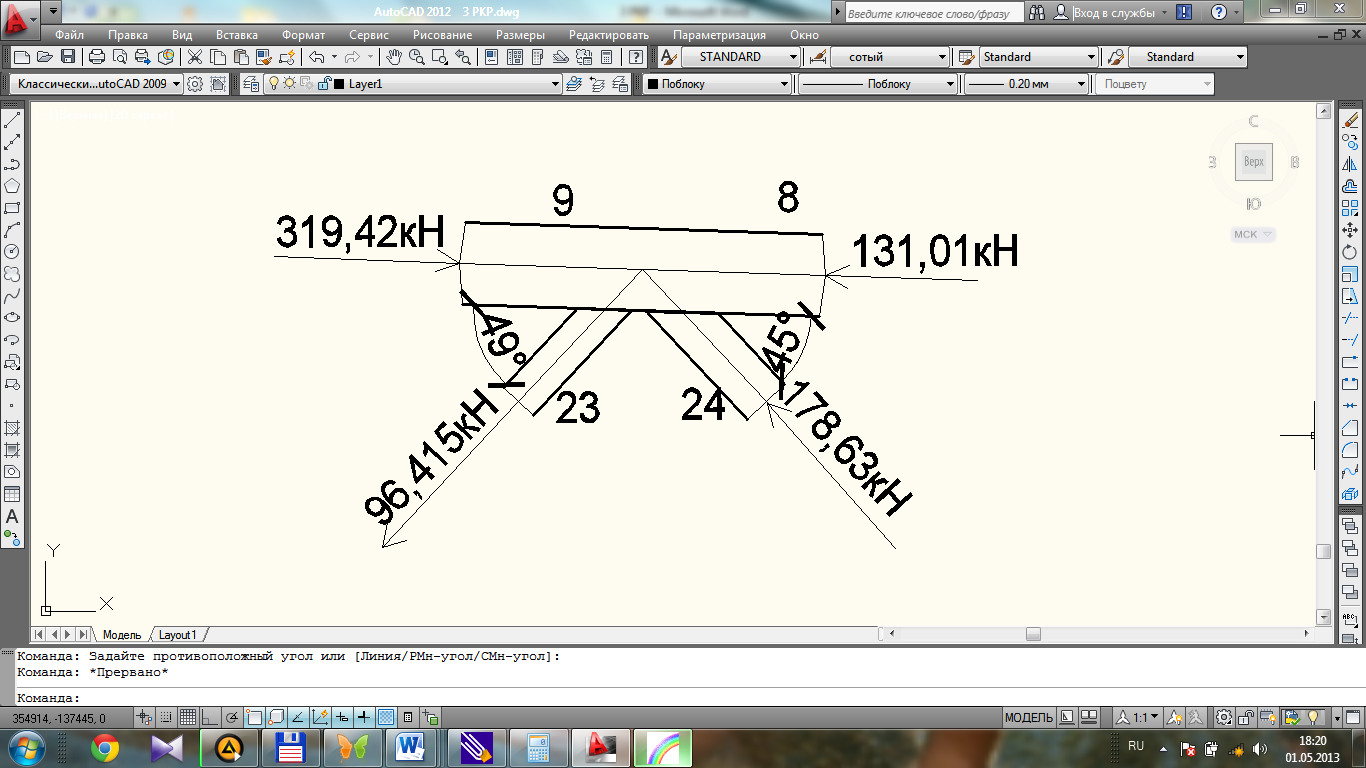Click the Plot printer icon
Viewport: 1366px width, 768px height.
point(97,57)
